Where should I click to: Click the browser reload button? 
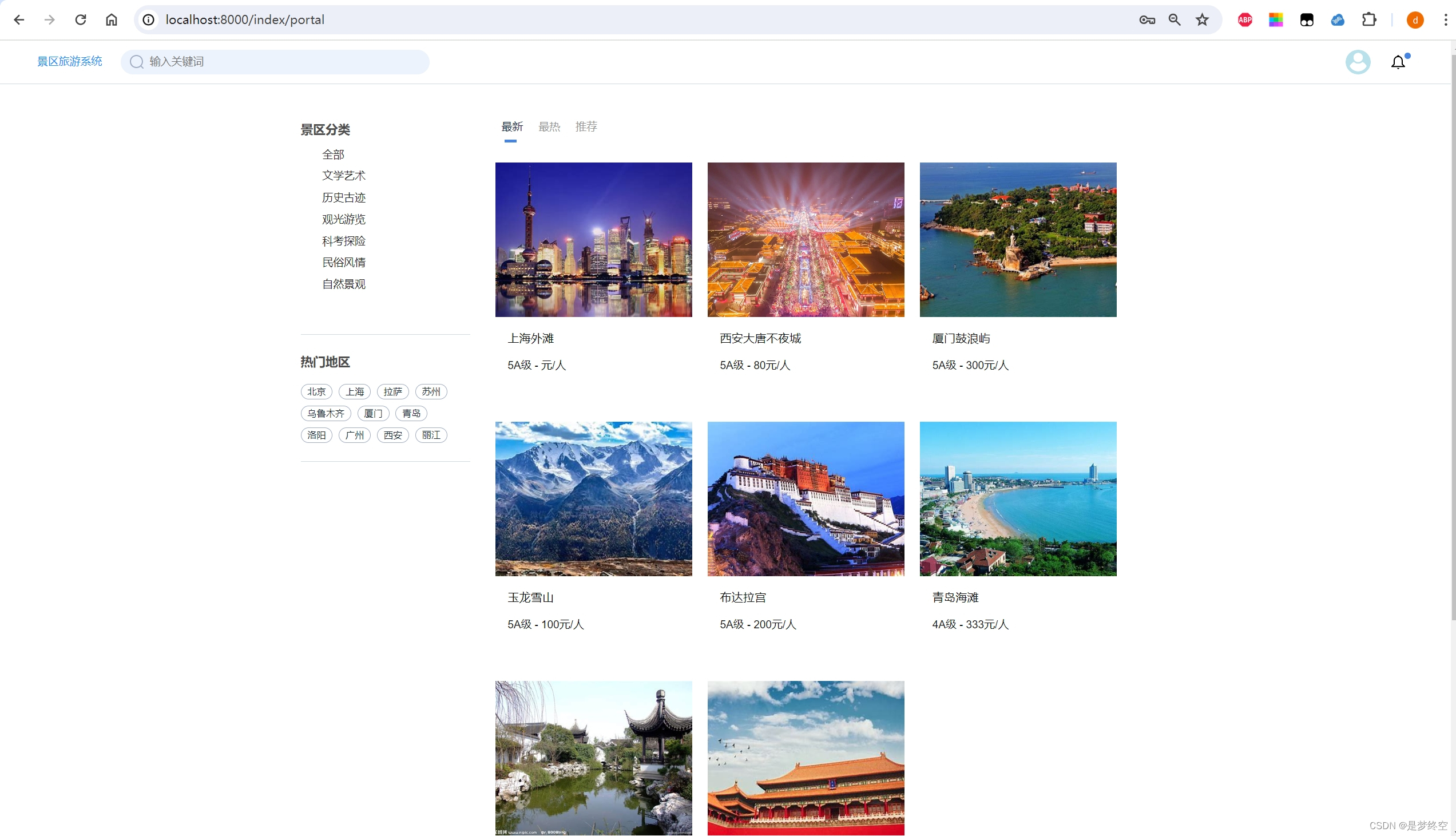click(x=80, y=19)
